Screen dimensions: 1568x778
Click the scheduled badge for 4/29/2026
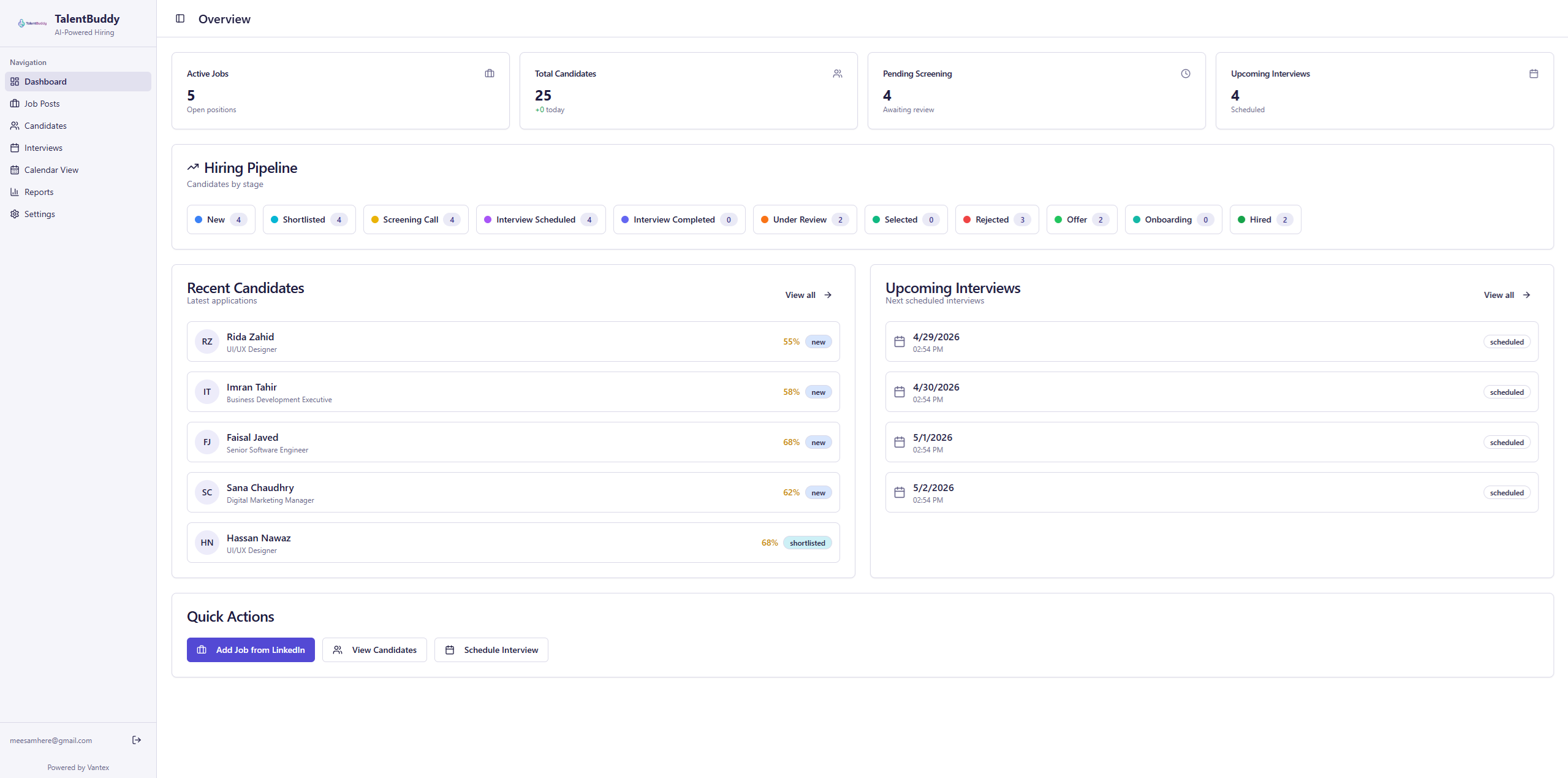pyautogui.click(x=1507, y=341)
